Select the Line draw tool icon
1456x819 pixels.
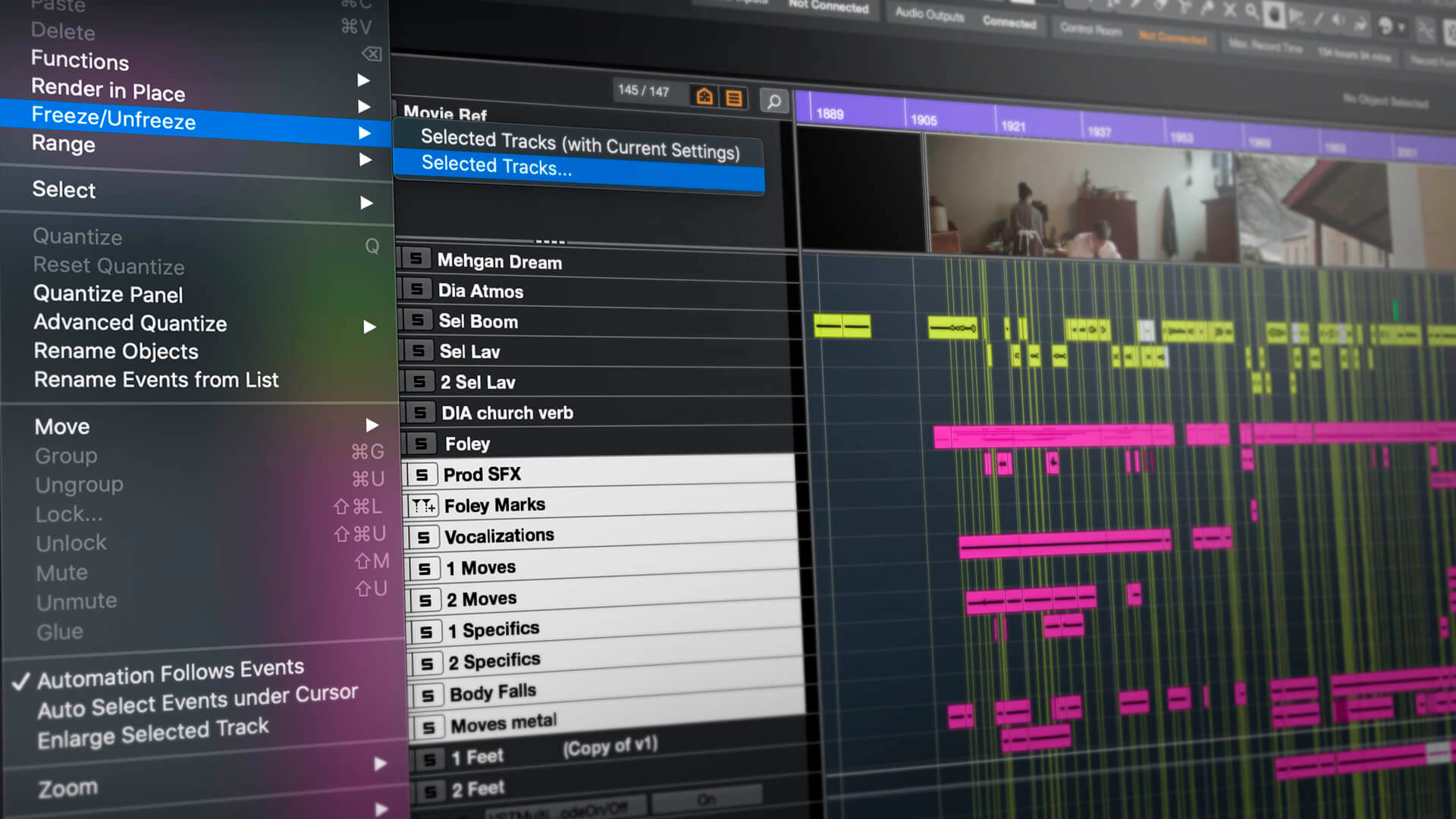(1319, 20)
